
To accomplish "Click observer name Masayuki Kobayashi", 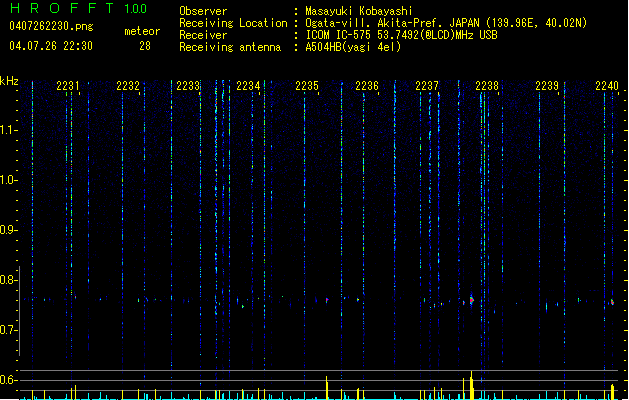I will tap(359, 11).
